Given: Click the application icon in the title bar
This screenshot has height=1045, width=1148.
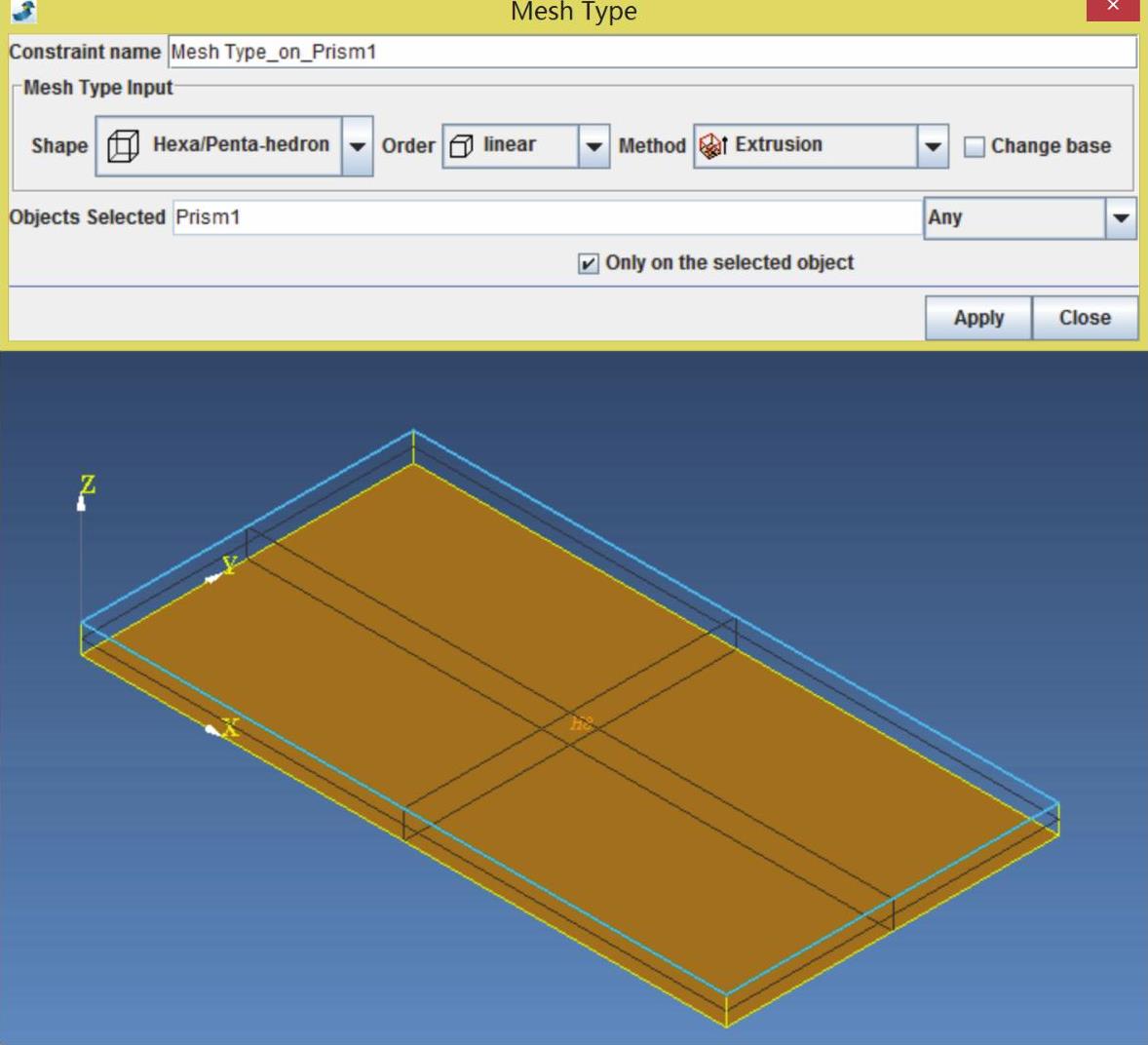Looking at the screenshot, I should pos(23,11).
